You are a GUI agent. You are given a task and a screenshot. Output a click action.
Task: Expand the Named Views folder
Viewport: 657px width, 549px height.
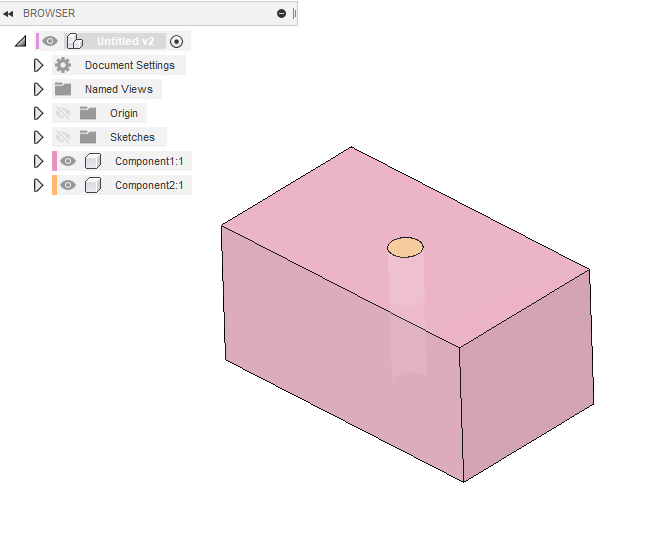pyautogui.click(x=38, y=89)
